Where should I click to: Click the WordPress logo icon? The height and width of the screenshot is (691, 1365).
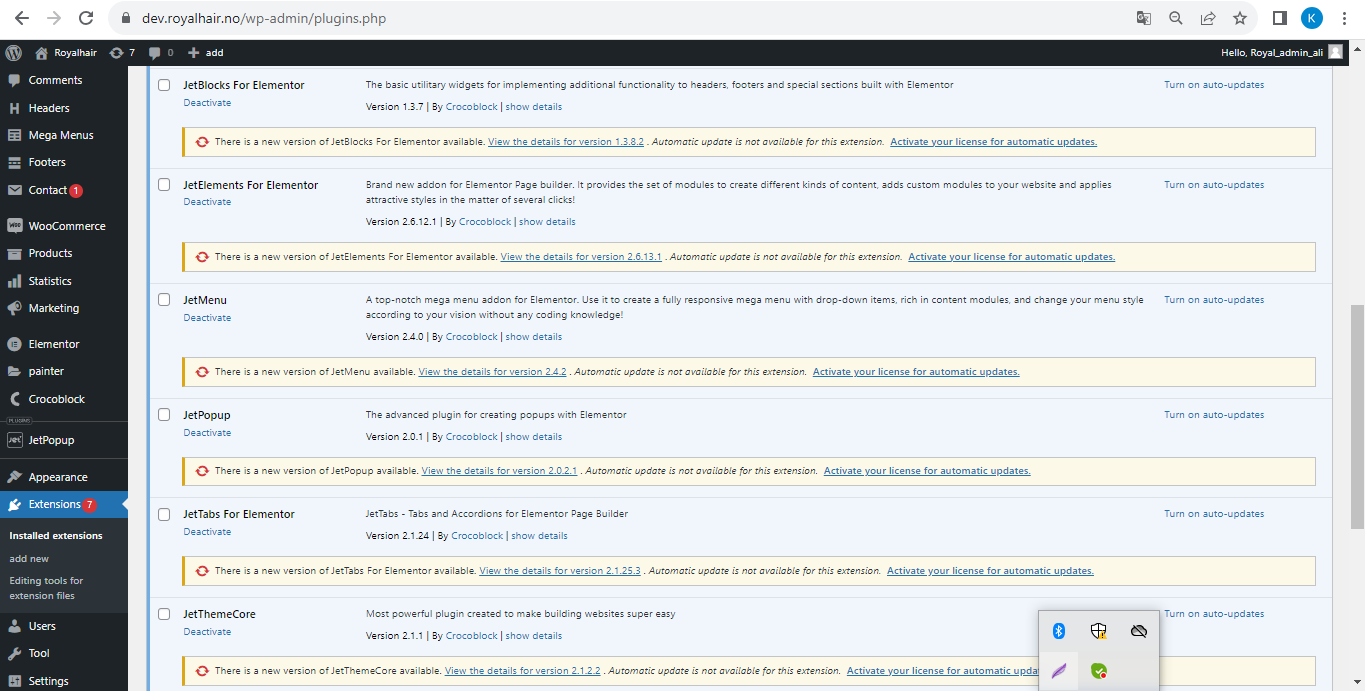point(13,52)
